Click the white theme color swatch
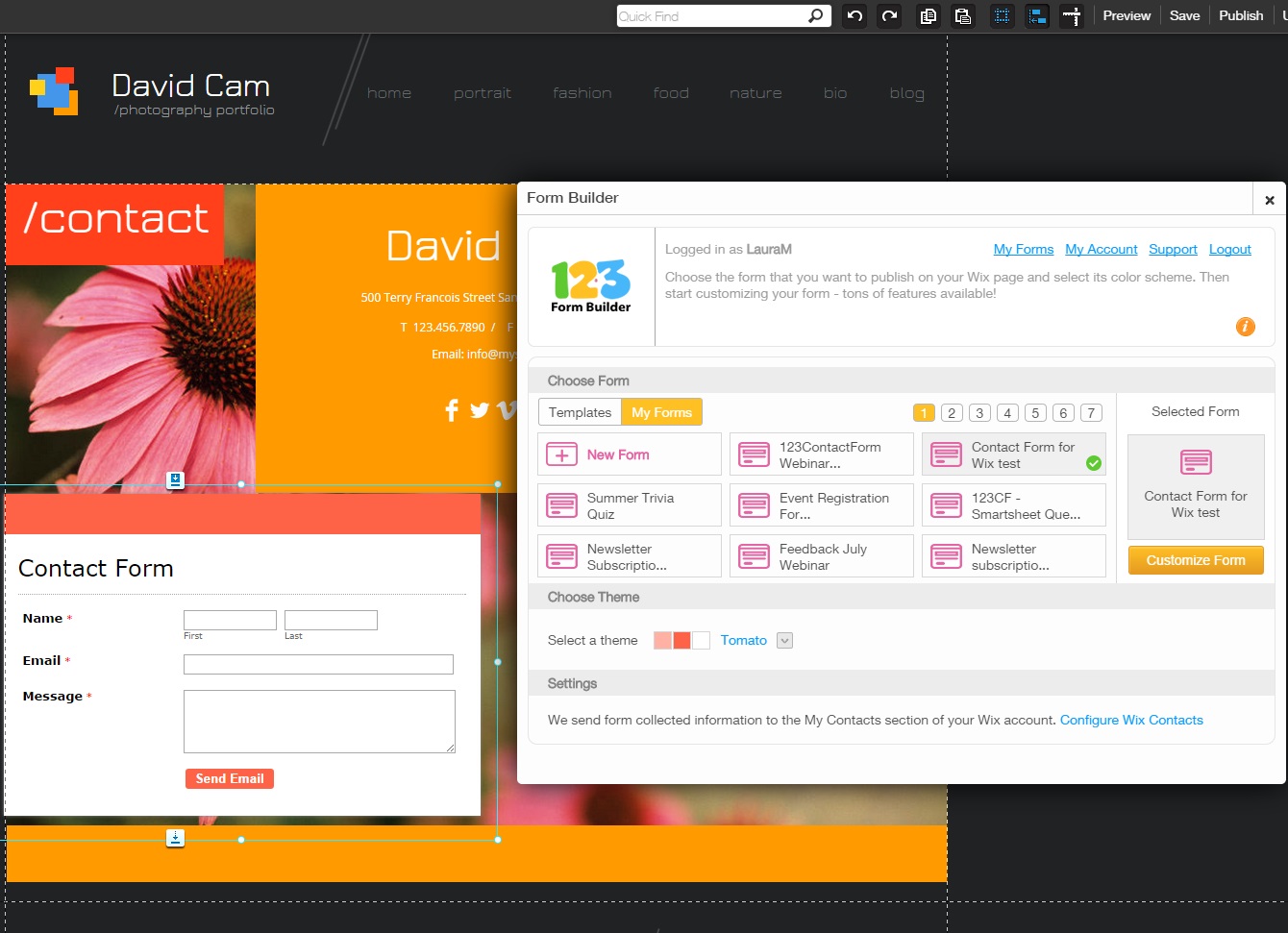 tap(701, 641)
